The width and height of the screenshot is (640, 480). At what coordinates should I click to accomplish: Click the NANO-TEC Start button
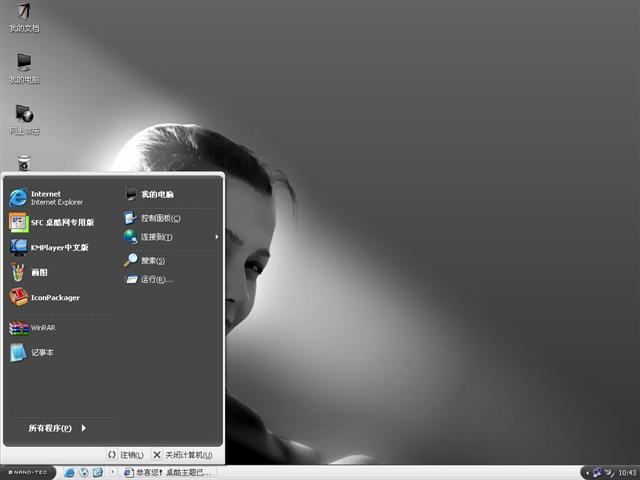pos(28,473)
